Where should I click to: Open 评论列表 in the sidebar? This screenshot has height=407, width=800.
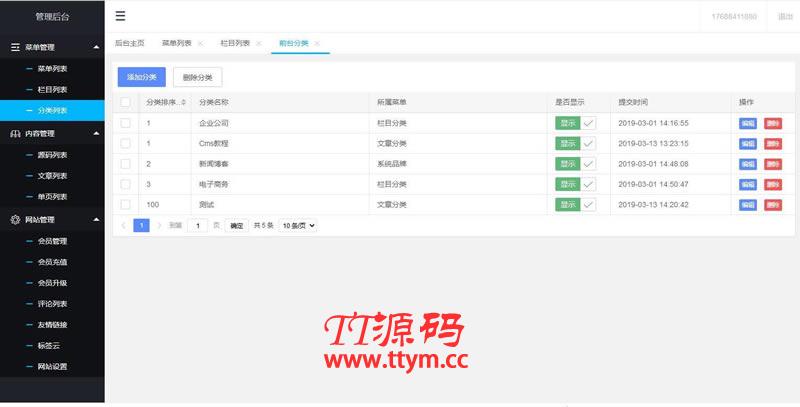[x=52, y=304]
